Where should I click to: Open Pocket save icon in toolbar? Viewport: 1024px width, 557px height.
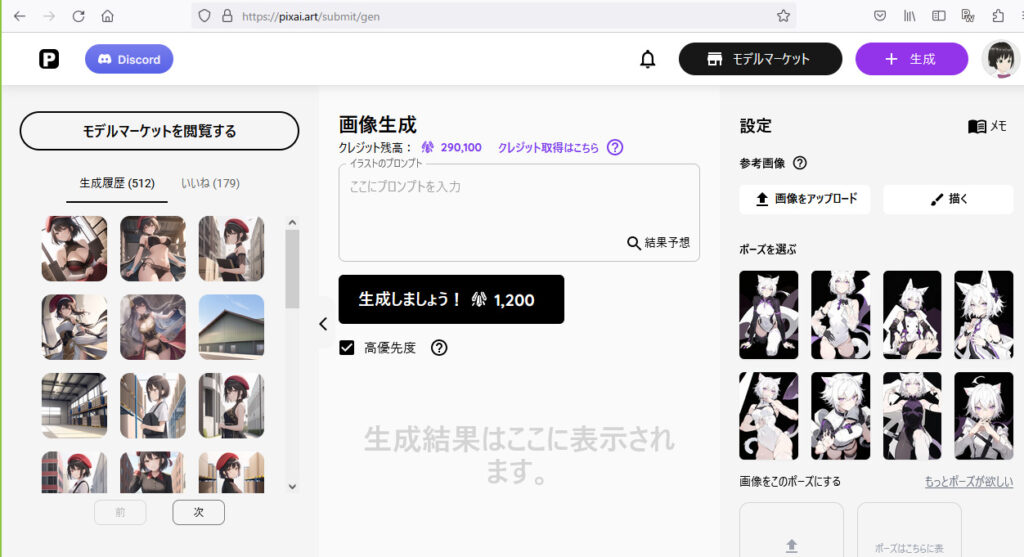point(880,16)
